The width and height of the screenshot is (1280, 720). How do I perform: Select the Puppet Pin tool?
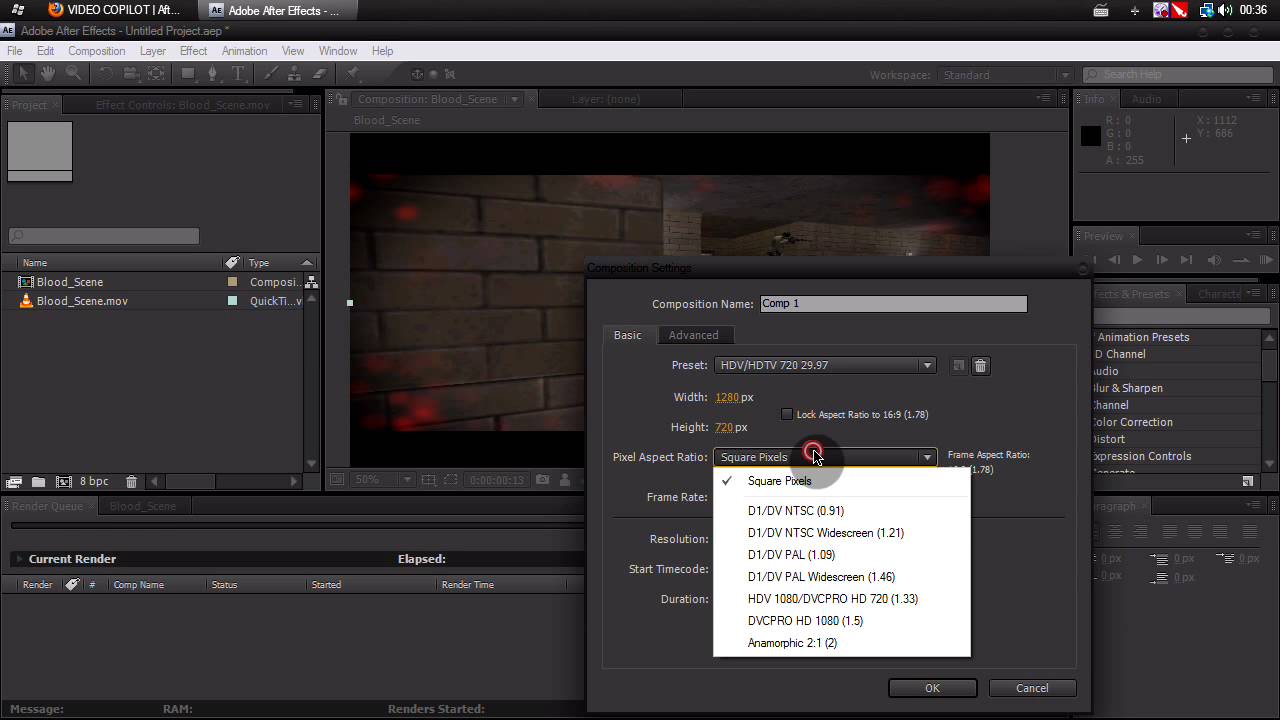tap(353, 74)
